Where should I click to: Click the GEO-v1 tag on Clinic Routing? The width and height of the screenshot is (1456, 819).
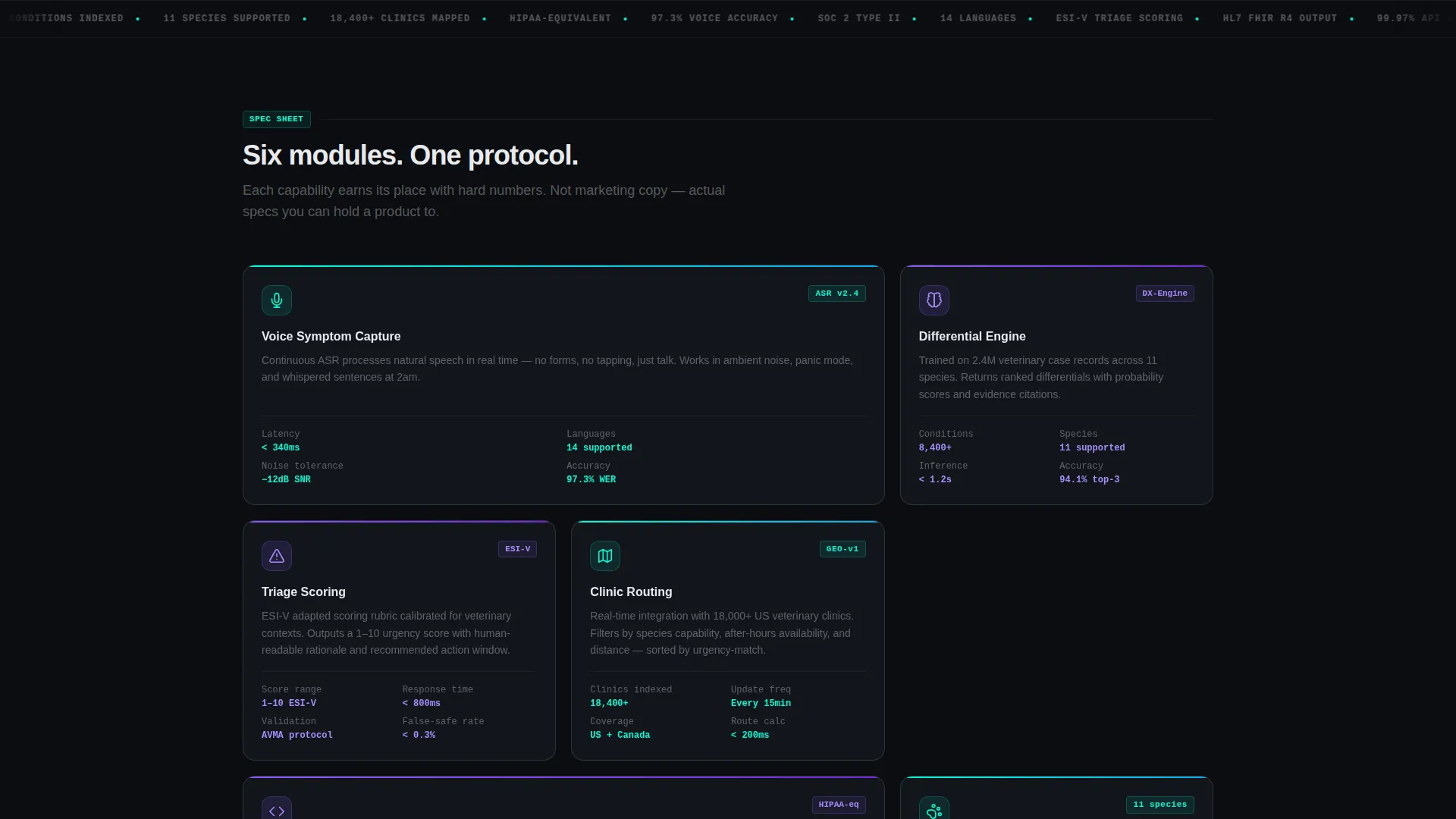click(x=843, y=549)
